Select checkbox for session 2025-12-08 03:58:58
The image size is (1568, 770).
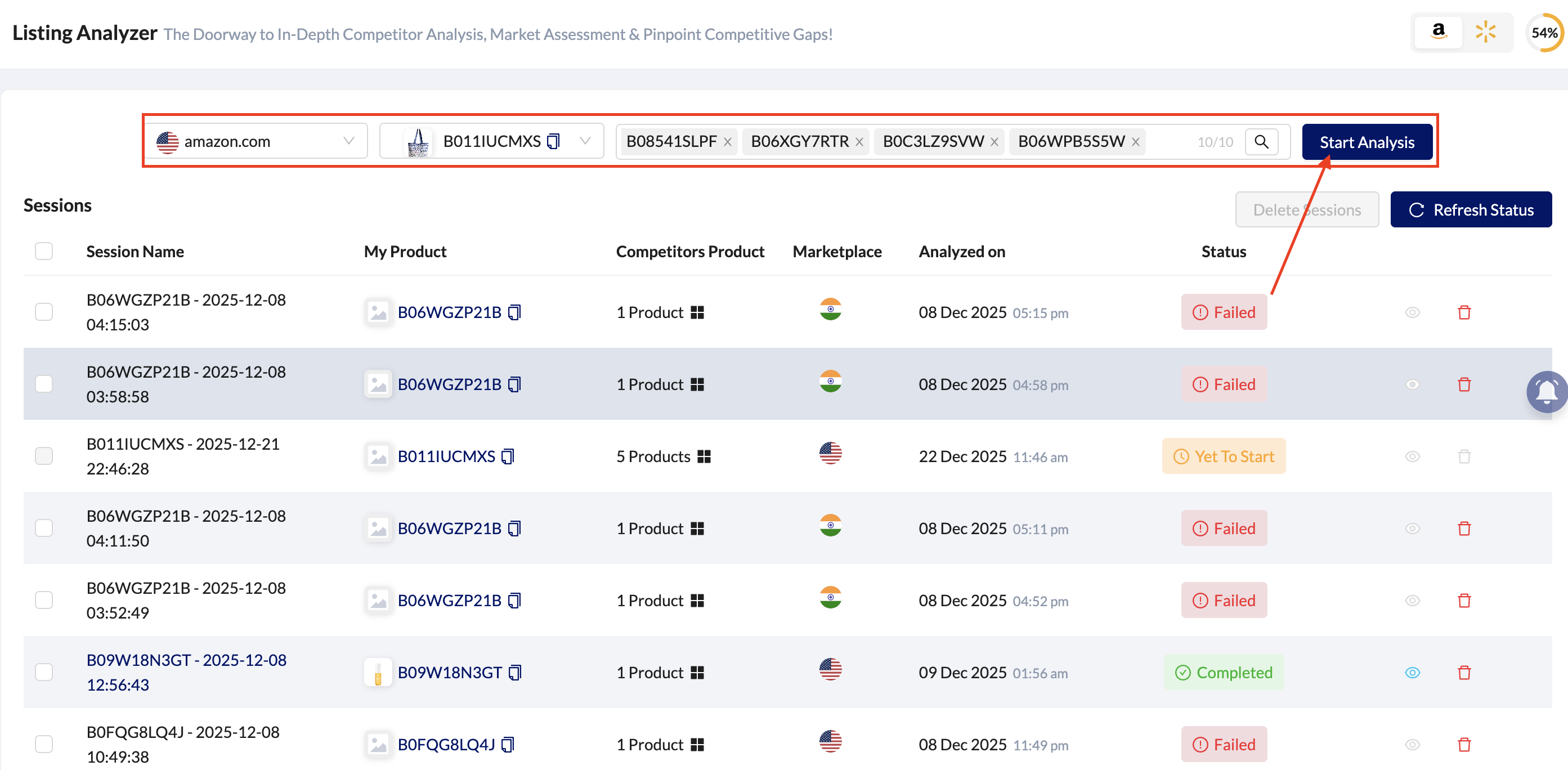44,384
